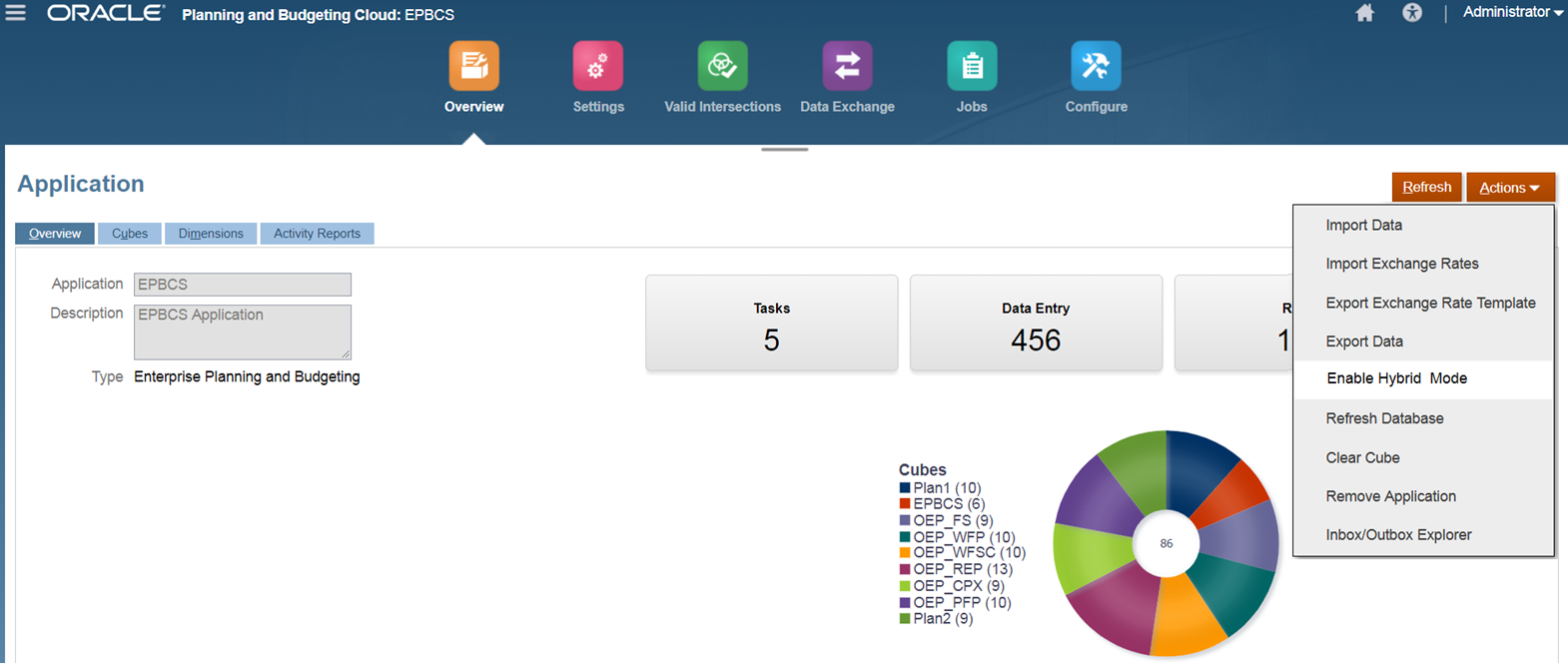Click the Oracle logo
The height and width of the screenshot is (663, 1568).
[106, 14]
